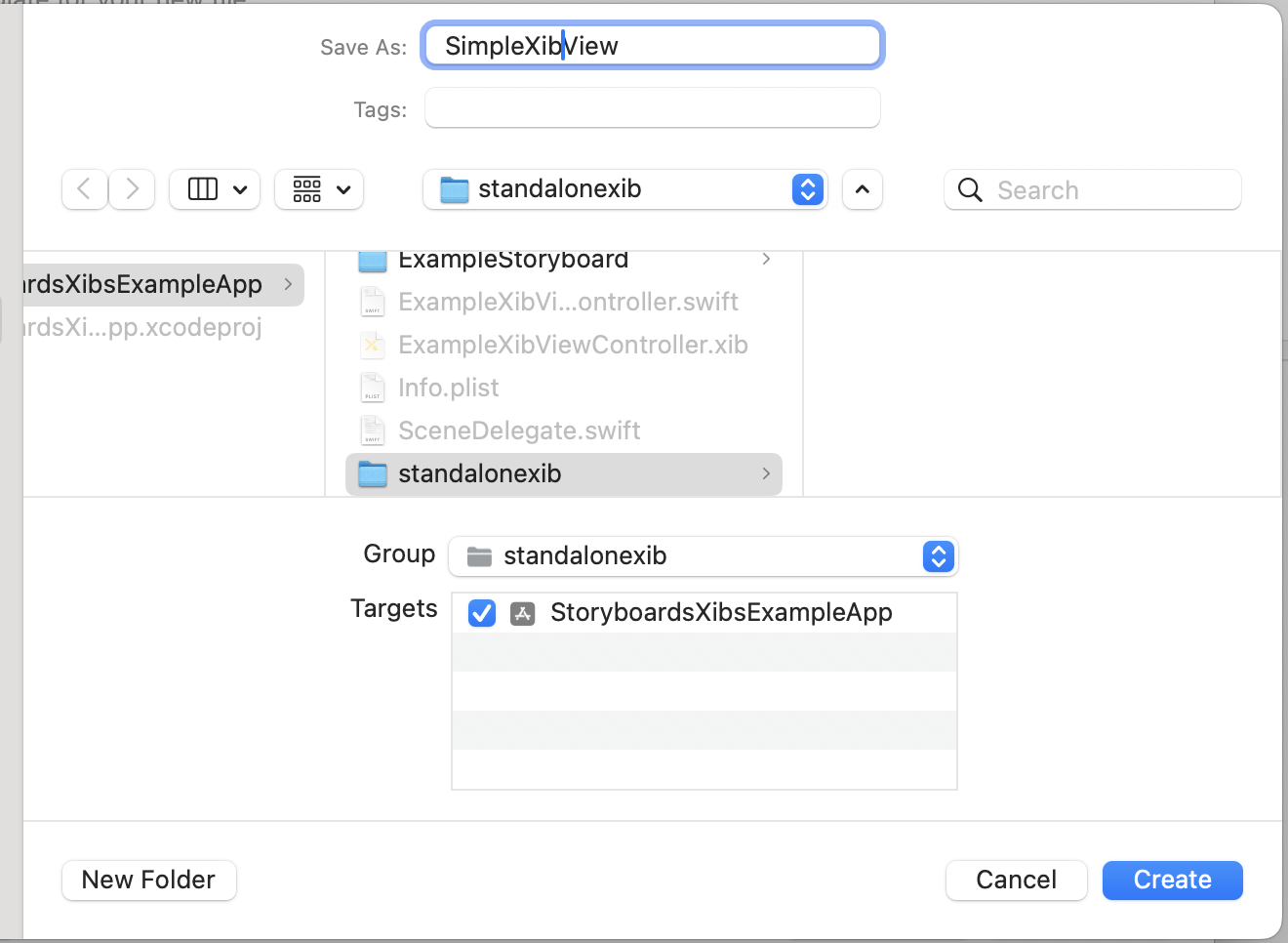Uncheck the StoryboardsXibsExampleApp target checkbox
Image resolution: width=1288 pixels, height=943 pixels.
click(x=482, y=613)
